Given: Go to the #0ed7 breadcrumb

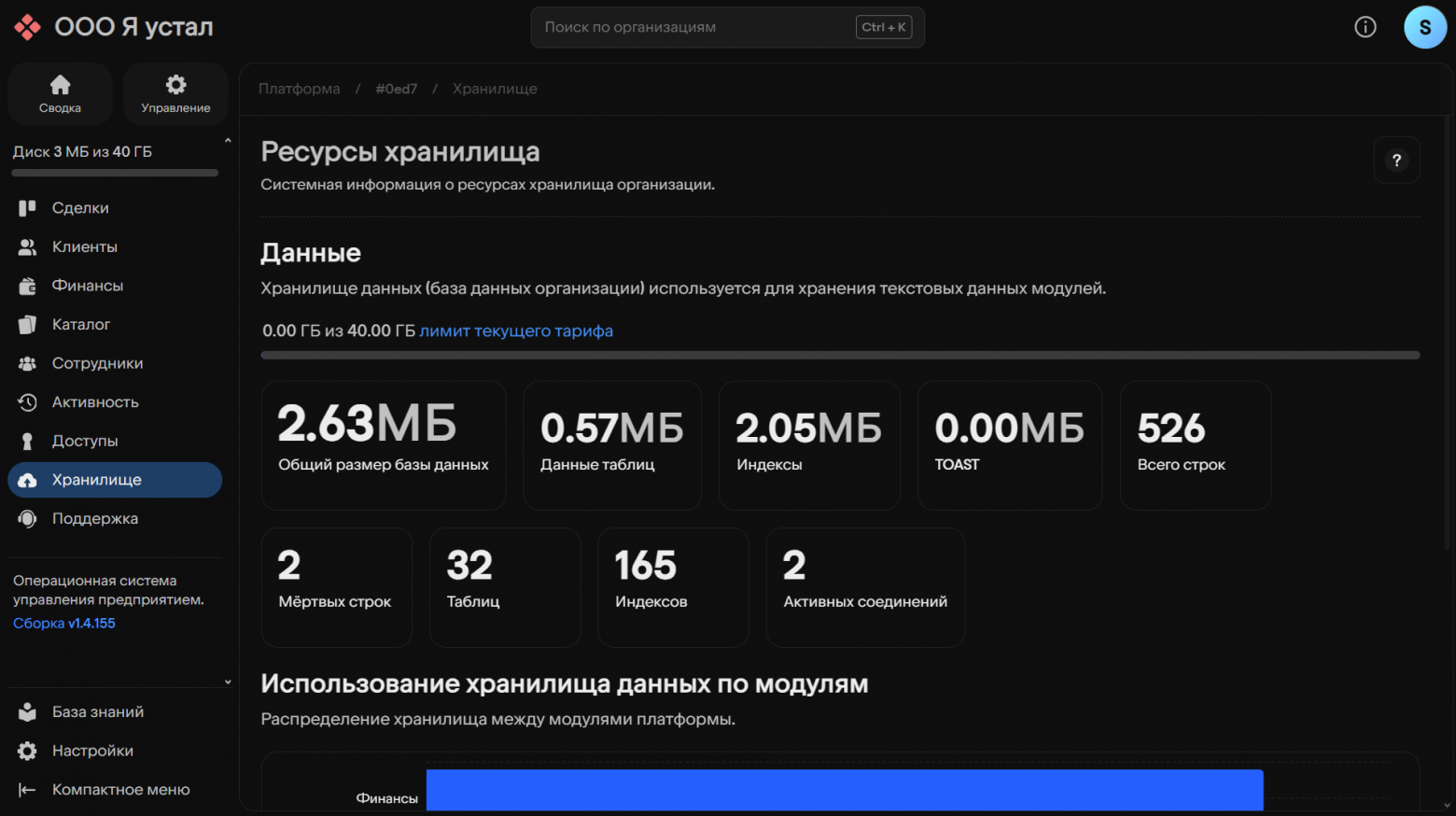Looking at the screenshot, I should pyautogui.click(x=397, y=89).
